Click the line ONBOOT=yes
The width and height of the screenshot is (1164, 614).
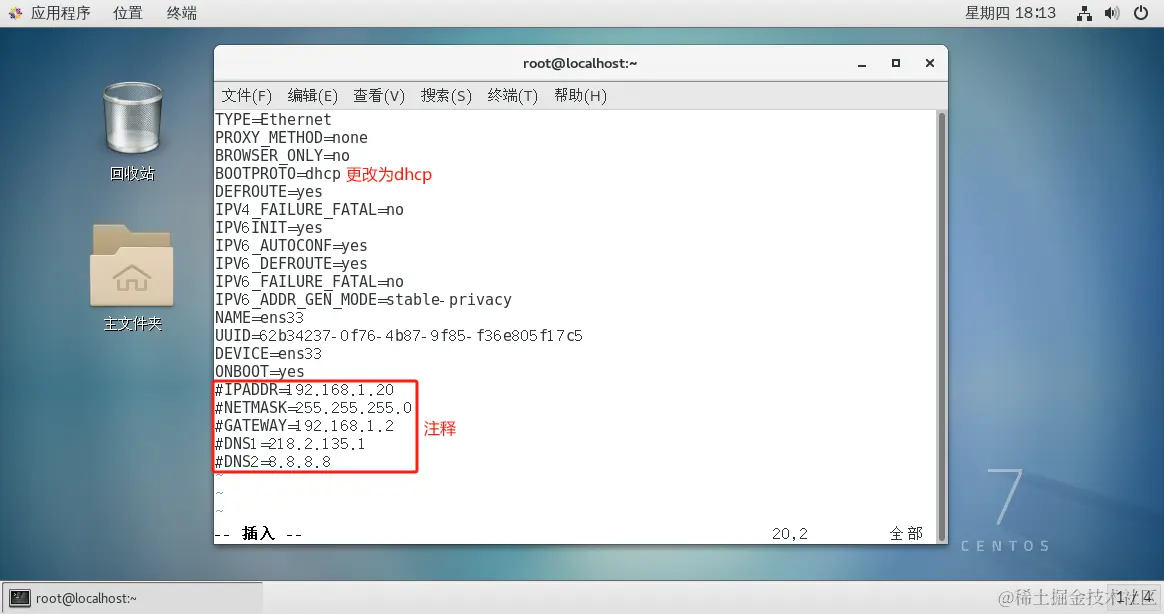click(259, 371)
